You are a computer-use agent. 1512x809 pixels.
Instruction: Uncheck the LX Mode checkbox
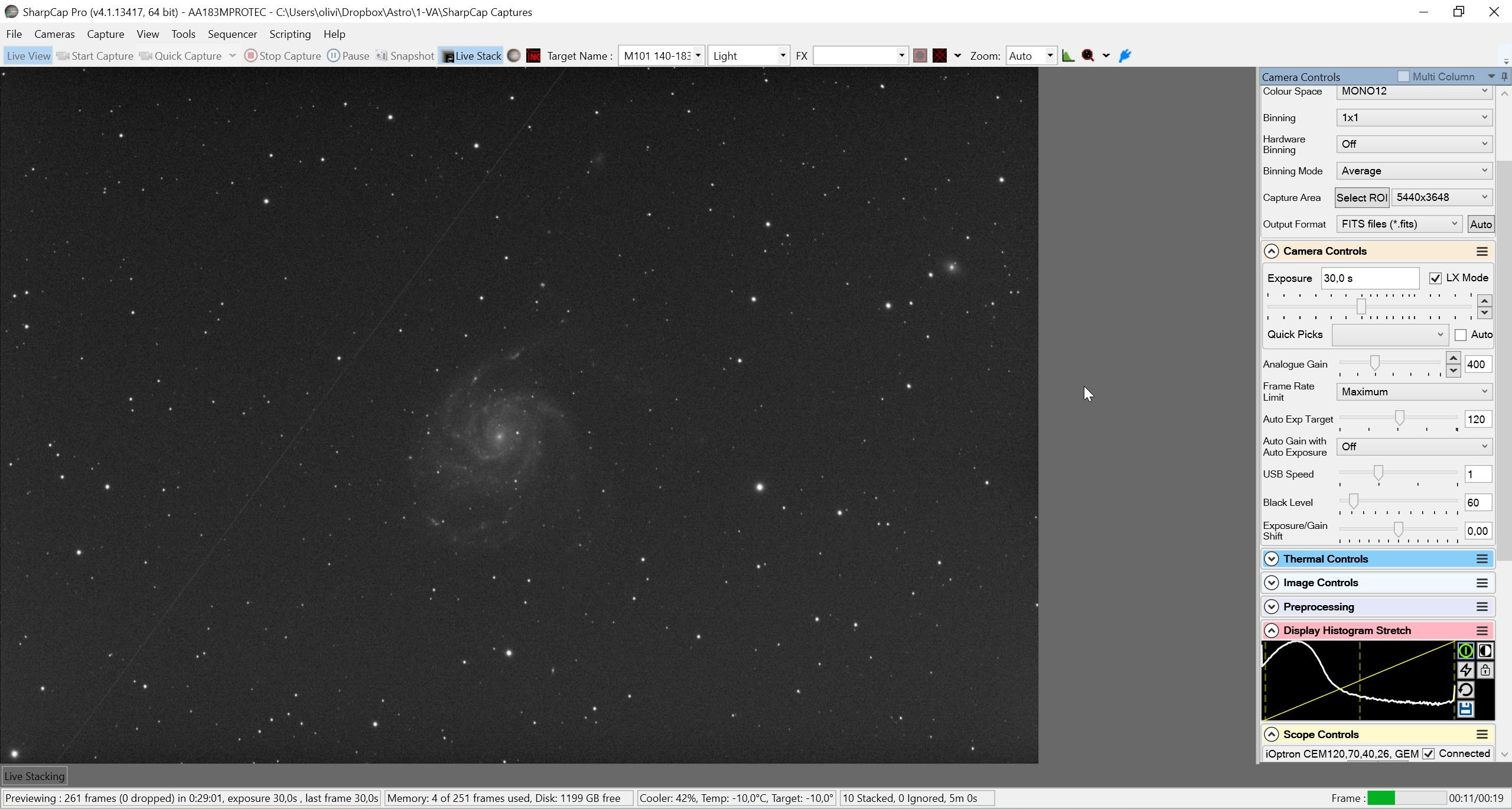1435,278
